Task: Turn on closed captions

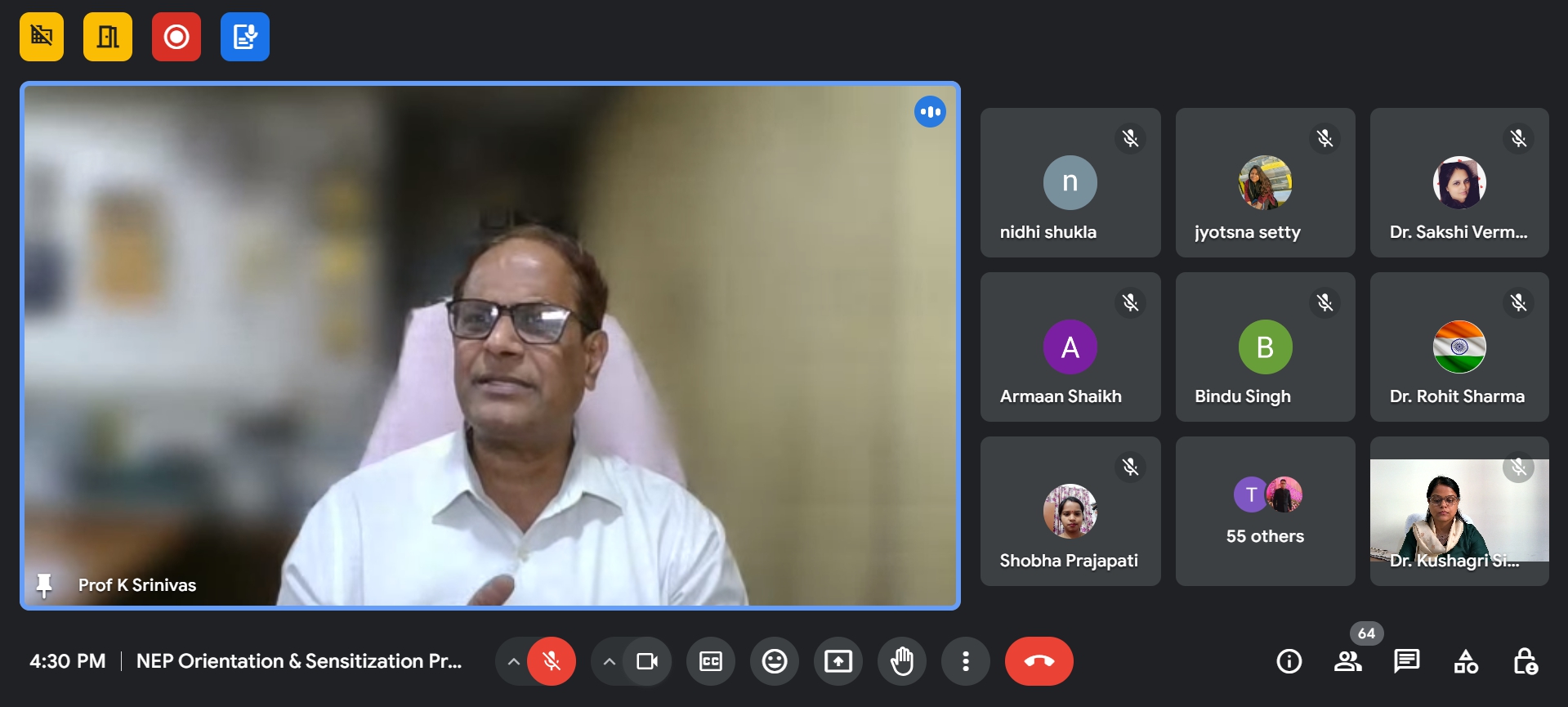Action: (x=710, y=661)
